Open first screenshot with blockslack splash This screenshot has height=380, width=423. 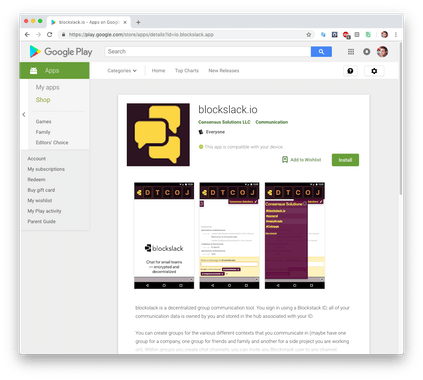[164, 235]
